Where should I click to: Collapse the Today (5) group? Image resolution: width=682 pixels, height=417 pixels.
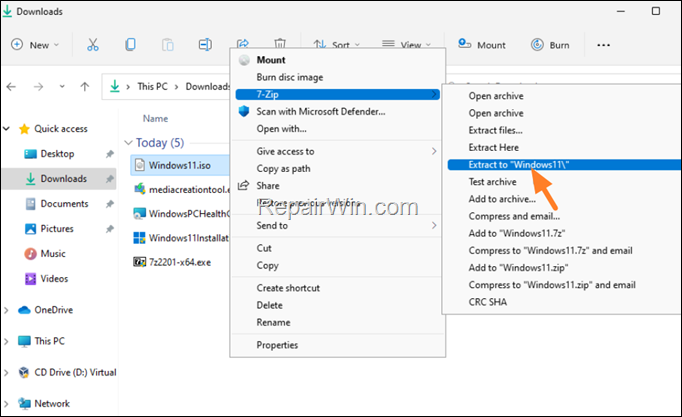pyautogui.click(x=128, y=143)
